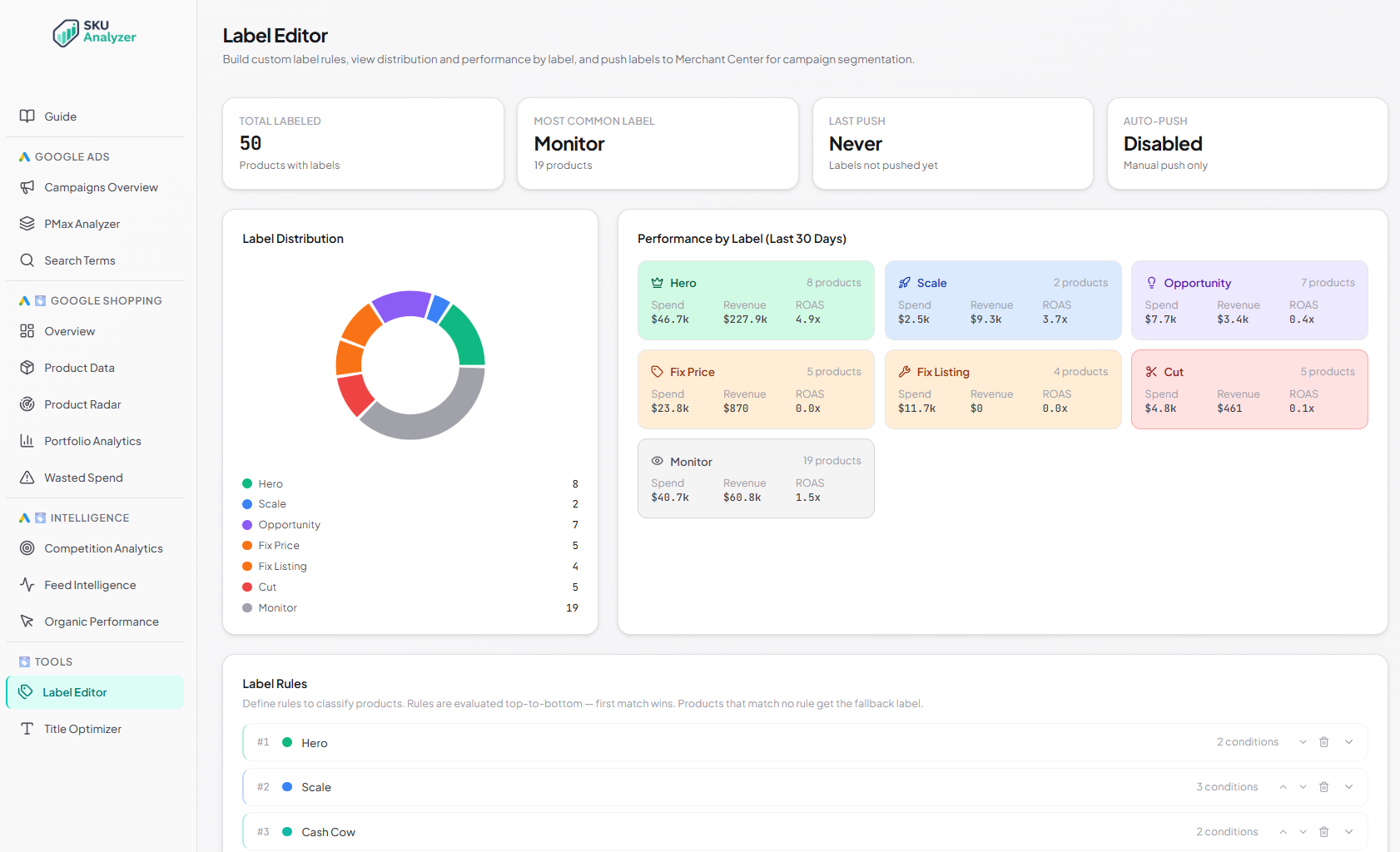Open Search Terms via its magnifier icon
1400x852 pixels.
[x=27, y=260]
